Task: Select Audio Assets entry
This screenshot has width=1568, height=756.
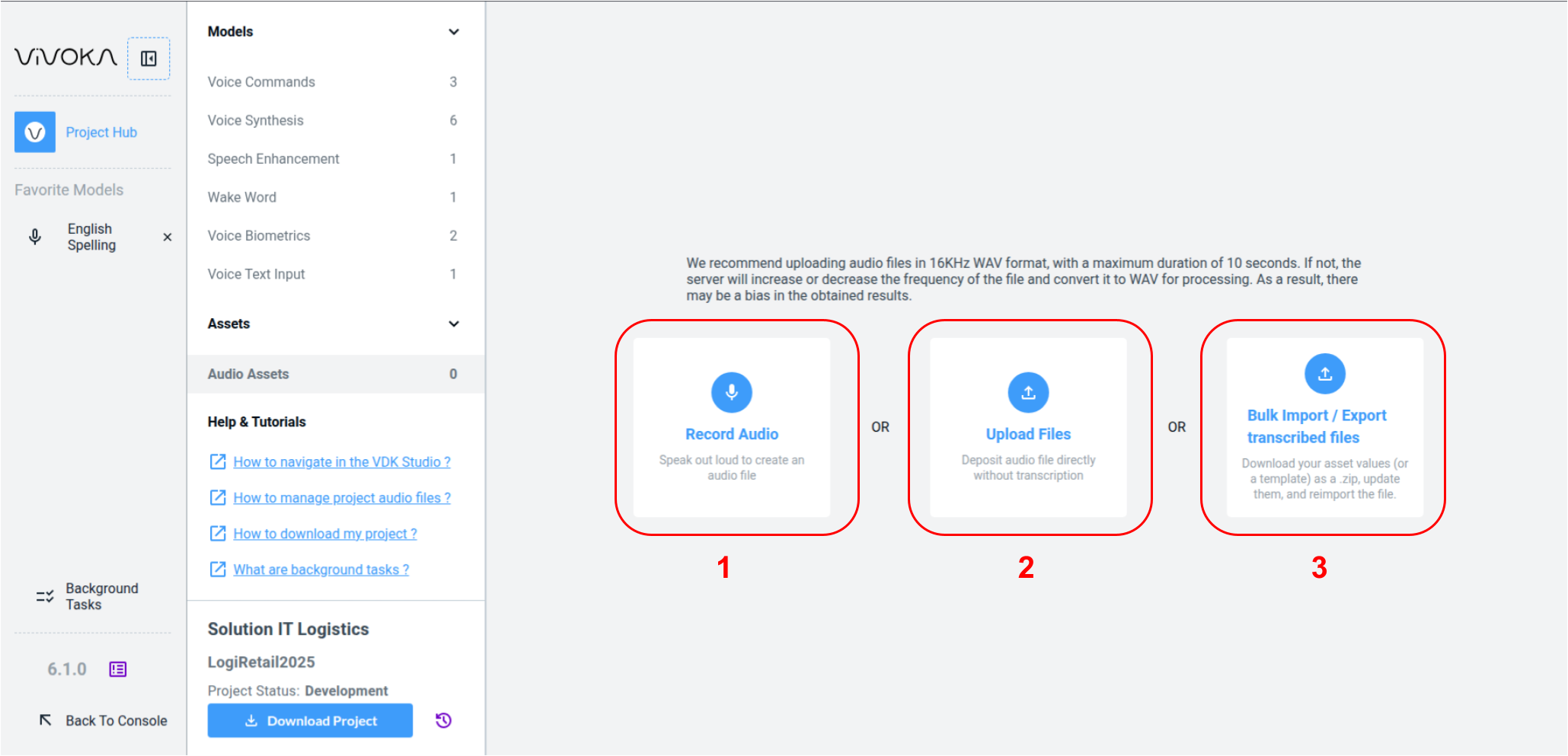Action: click(248, 374)
